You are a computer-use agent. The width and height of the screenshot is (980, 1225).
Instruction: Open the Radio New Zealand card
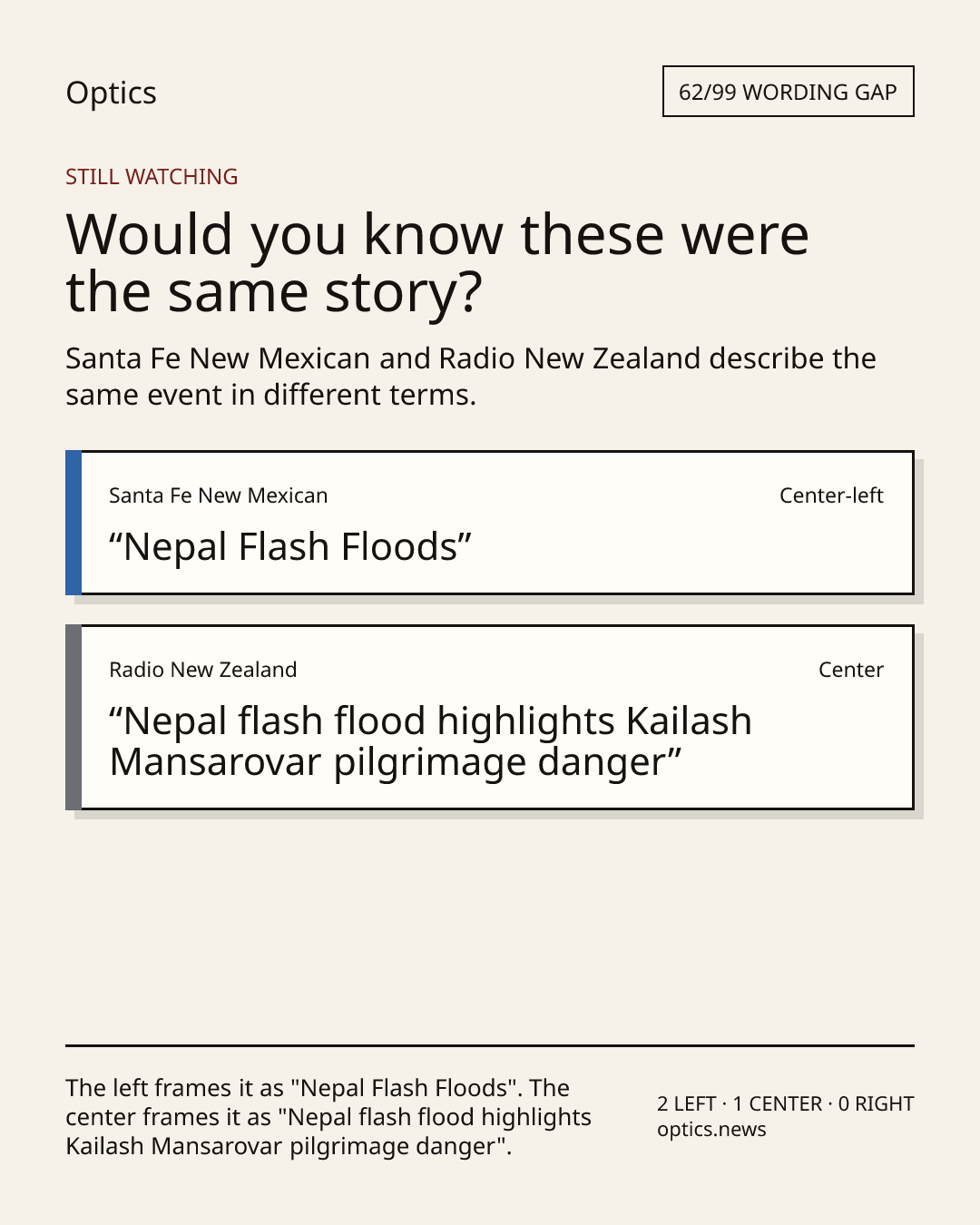coord(490,717)
